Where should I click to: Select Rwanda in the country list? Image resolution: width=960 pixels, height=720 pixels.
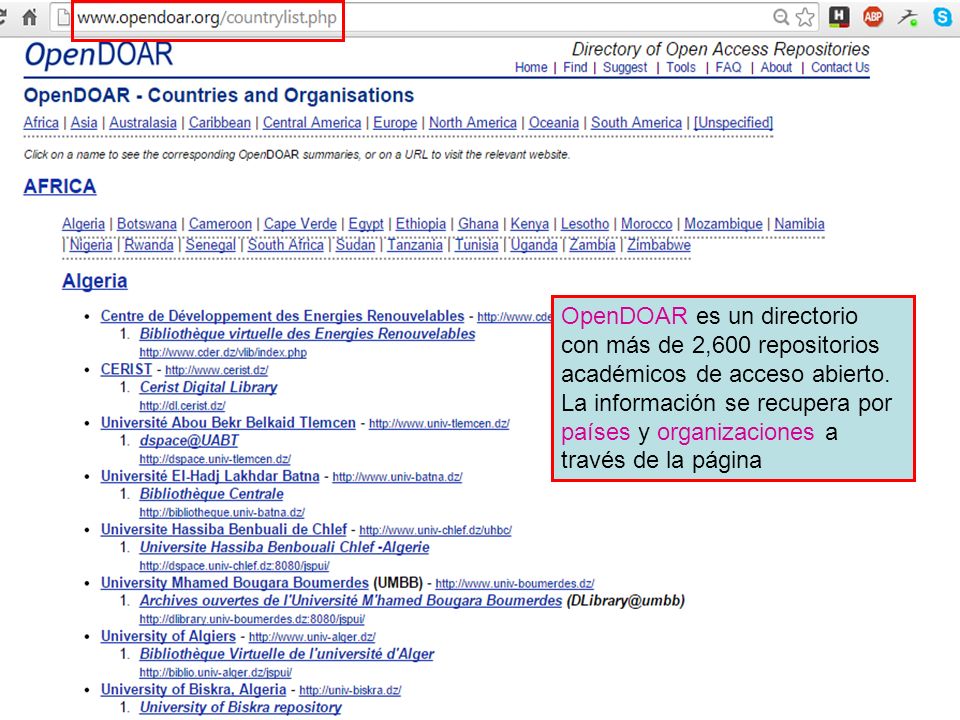tap(149, 245)
